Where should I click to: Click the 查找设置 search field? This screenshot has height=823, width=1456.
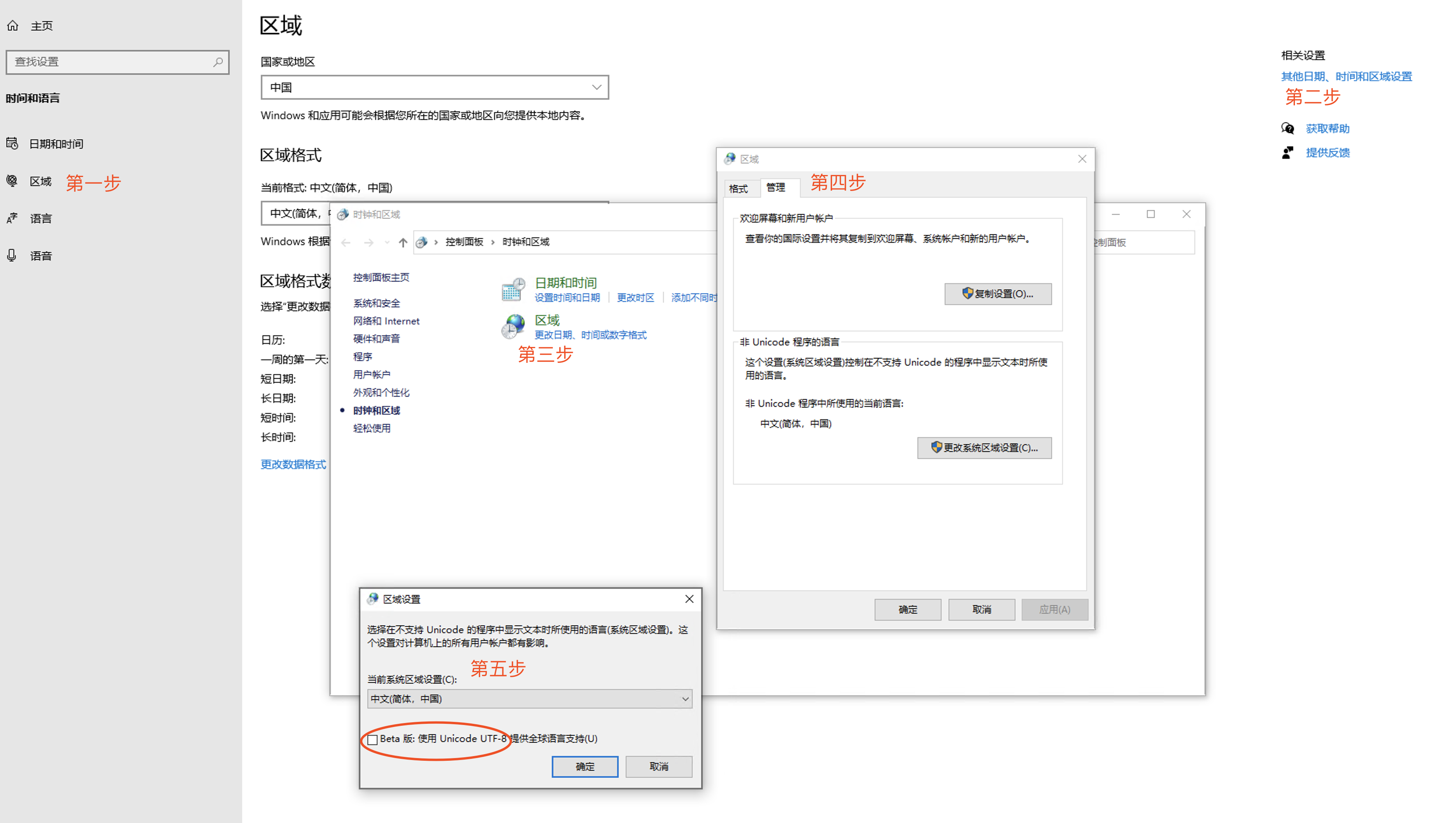[110, 61]
